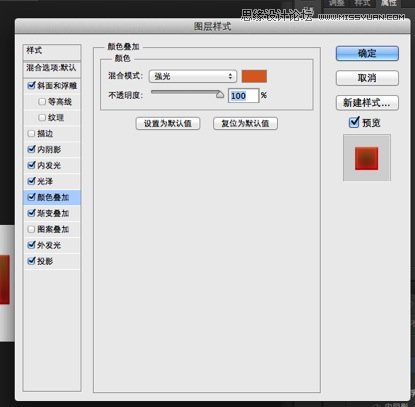Click the 新建样式 new style button
The height and width of the screenshot is (407, 415).
point(367,103)
